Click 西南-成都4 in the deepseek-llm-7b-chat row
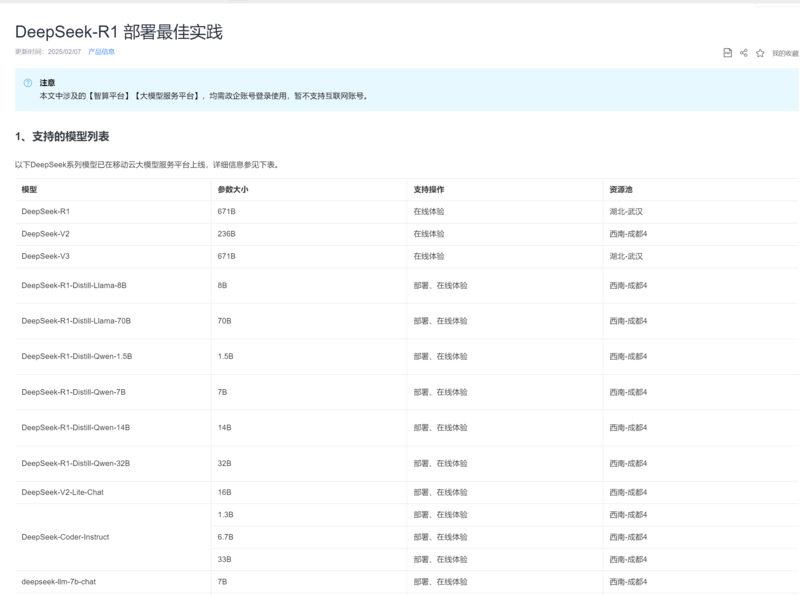This screenshot has width=800, height=595. click(628, 582)
